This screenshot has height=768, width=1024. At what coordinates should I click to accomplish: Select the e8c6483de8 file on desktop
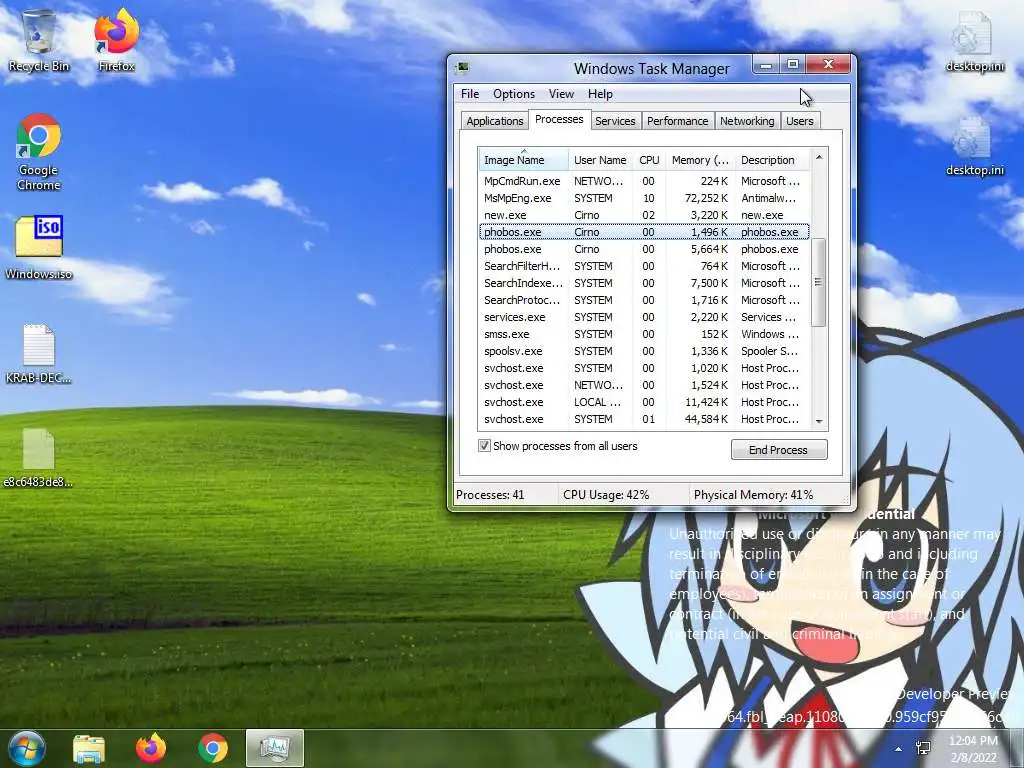click(x=39, y=458)
